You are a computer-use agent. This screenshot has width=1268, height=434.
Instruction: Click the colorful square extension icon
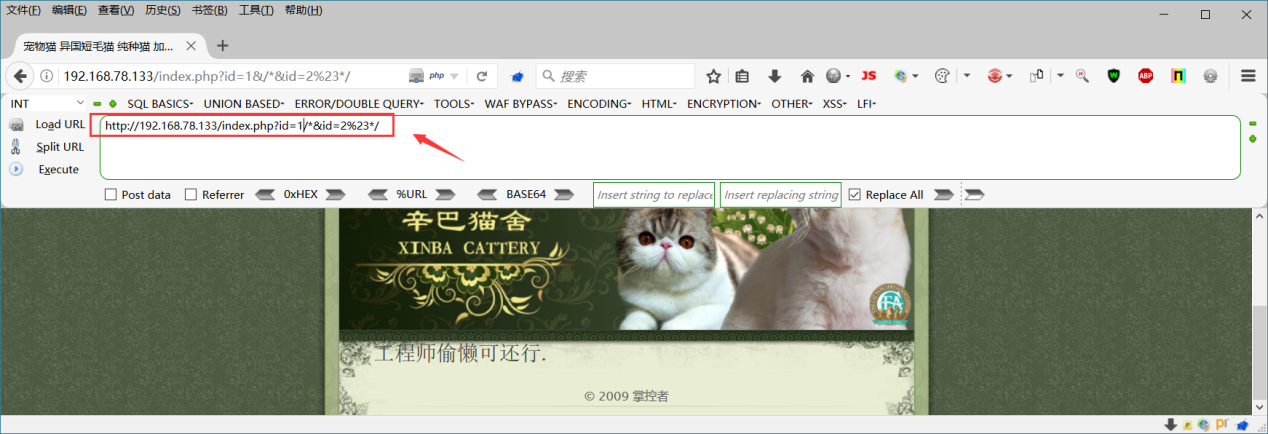(x=1179, y=76)
